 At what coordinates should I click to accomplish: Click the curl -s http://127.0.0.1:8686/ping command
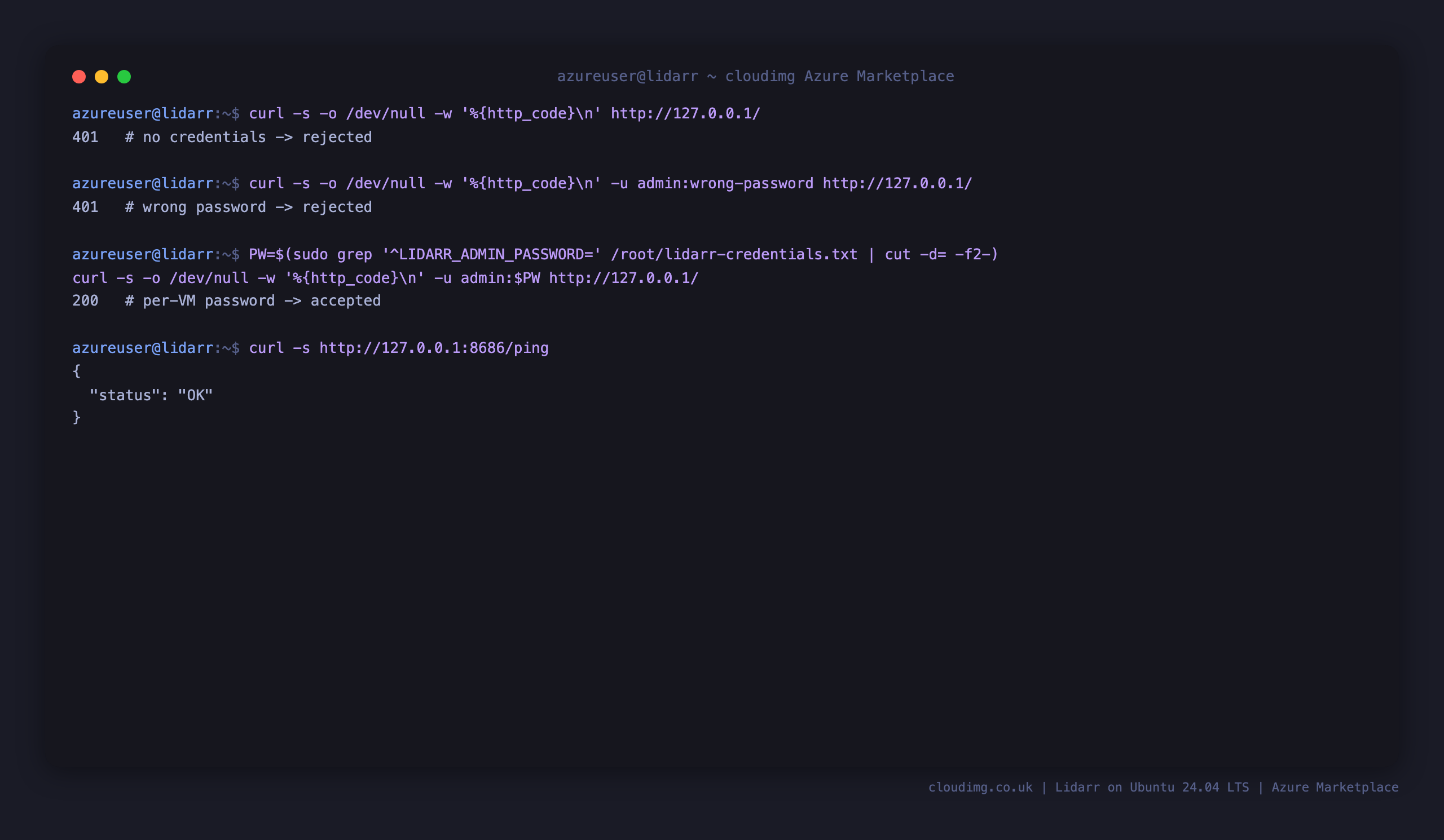[x=398, y=348]
